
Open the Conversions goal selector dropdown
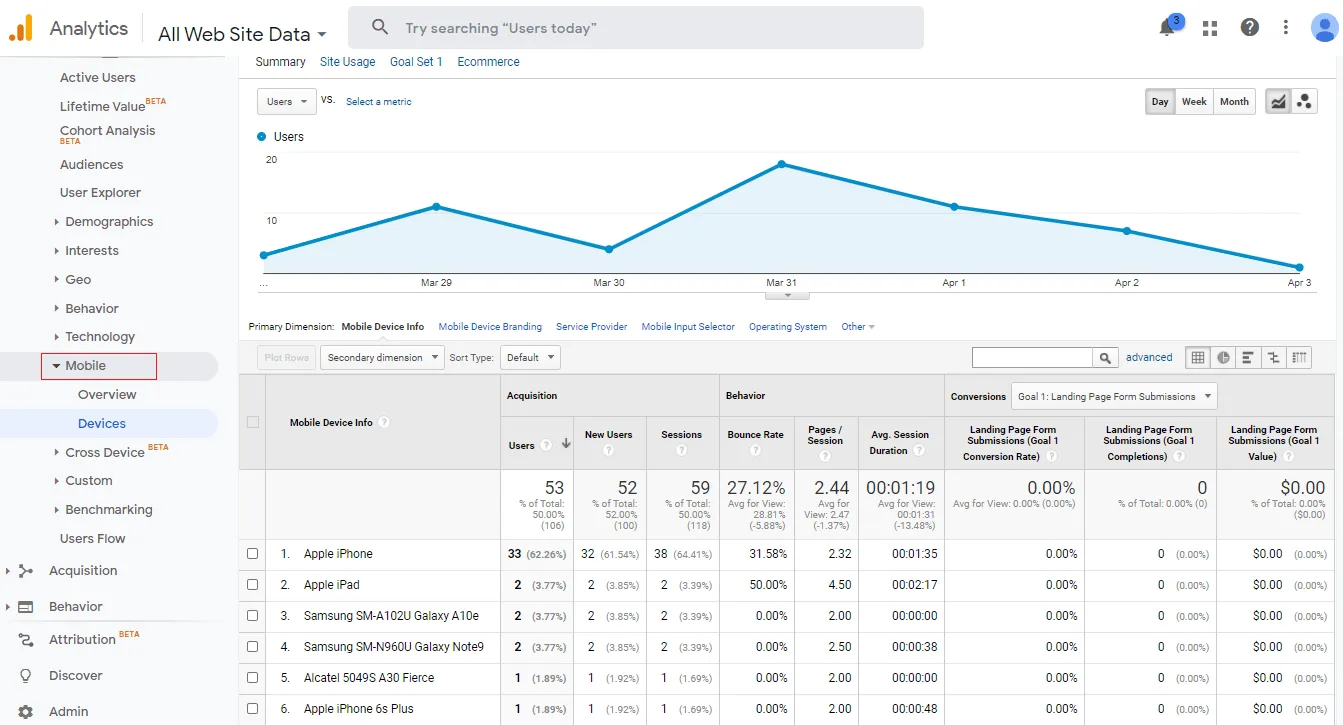(1113, 396)
